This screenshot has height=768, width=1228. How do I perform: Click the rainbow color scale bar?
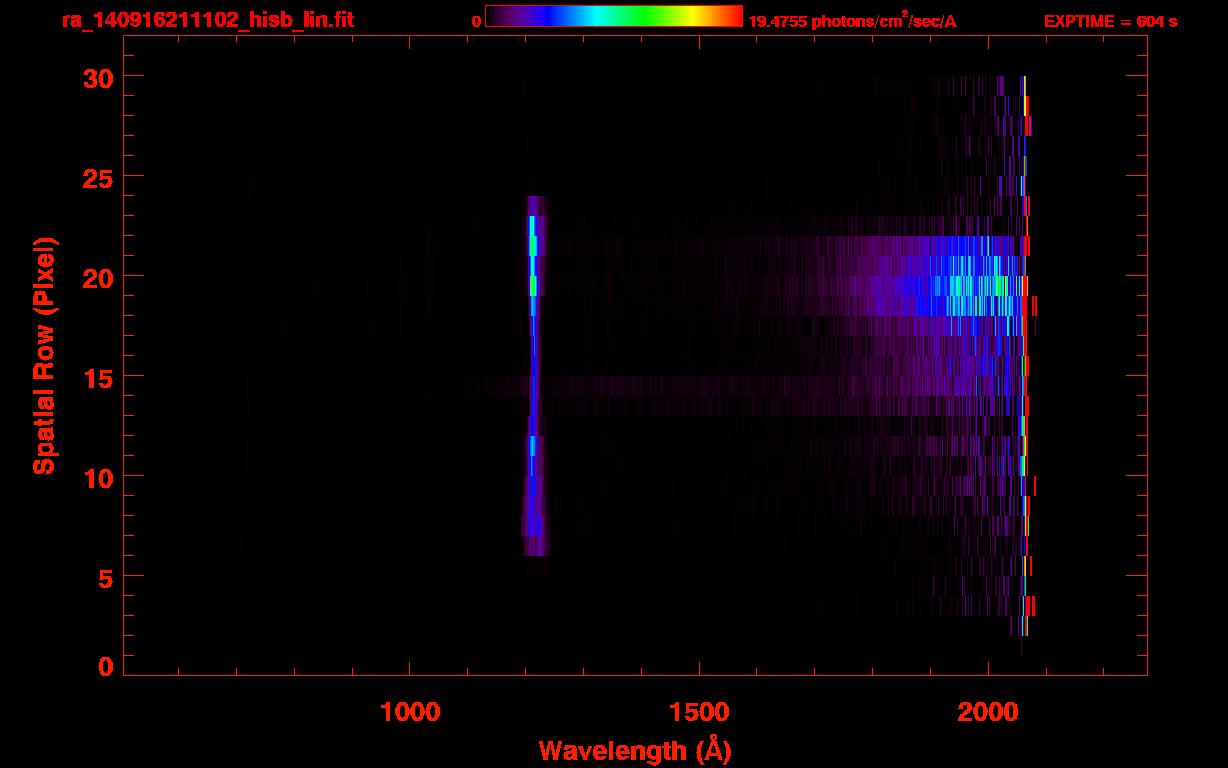(614, 16)
